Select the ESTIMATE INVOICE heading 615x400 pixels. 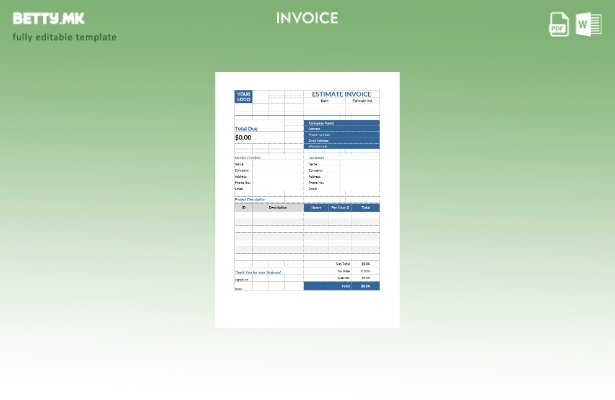[341, 94]
